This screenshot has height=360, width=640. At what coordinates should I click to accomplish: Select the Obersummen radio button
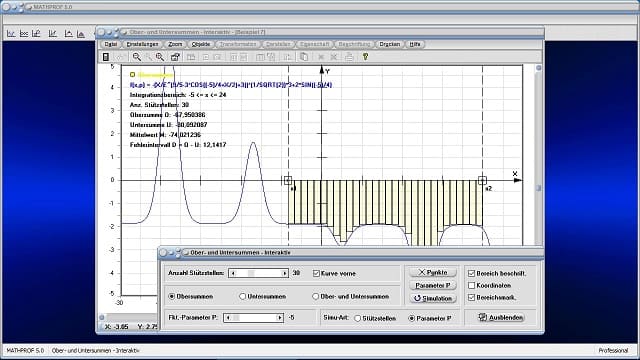point(172,296)
